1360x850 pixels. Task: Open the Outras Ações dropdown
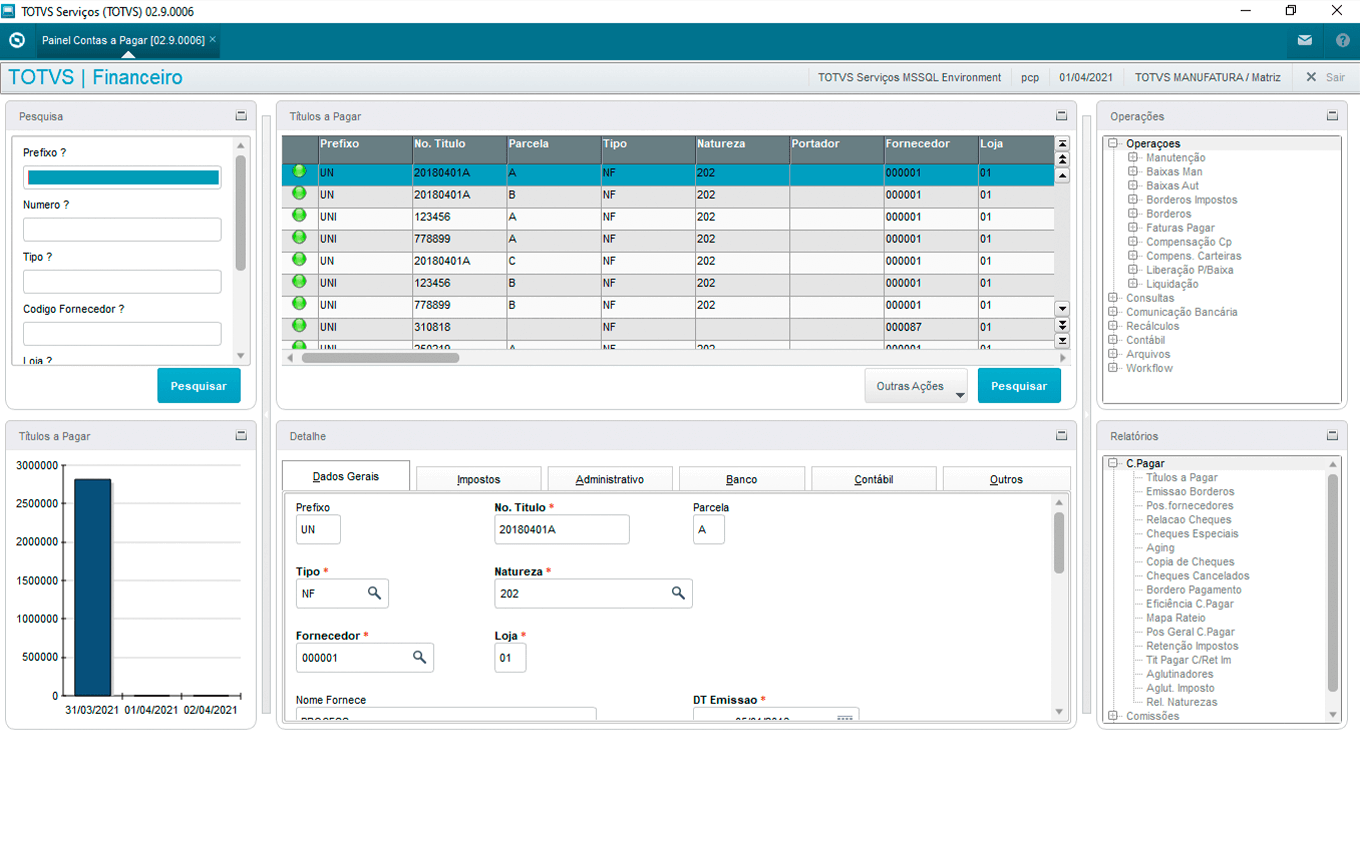point(915,386)
